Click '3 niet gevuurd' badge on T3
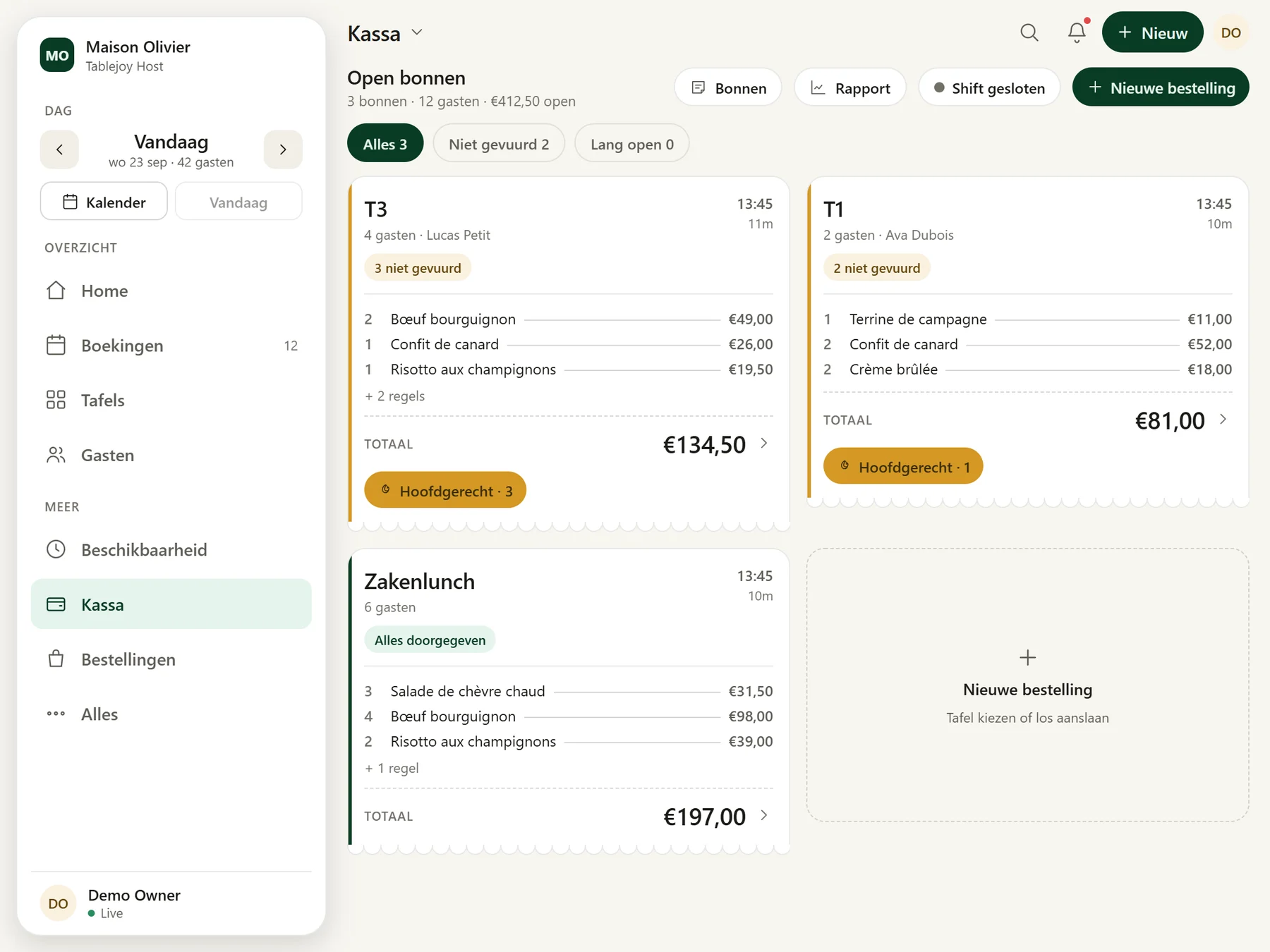 (418, 268)
